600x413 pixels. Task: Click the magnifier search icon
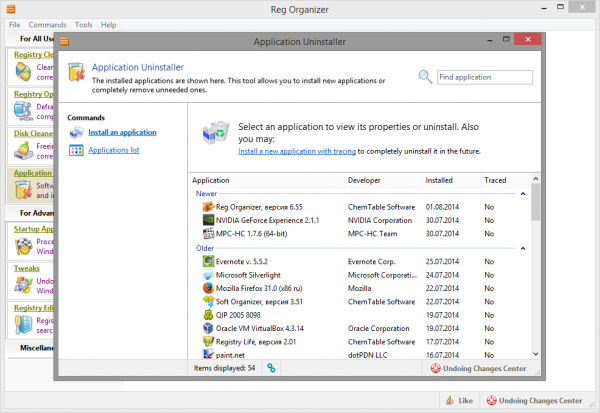pos(425,77)
